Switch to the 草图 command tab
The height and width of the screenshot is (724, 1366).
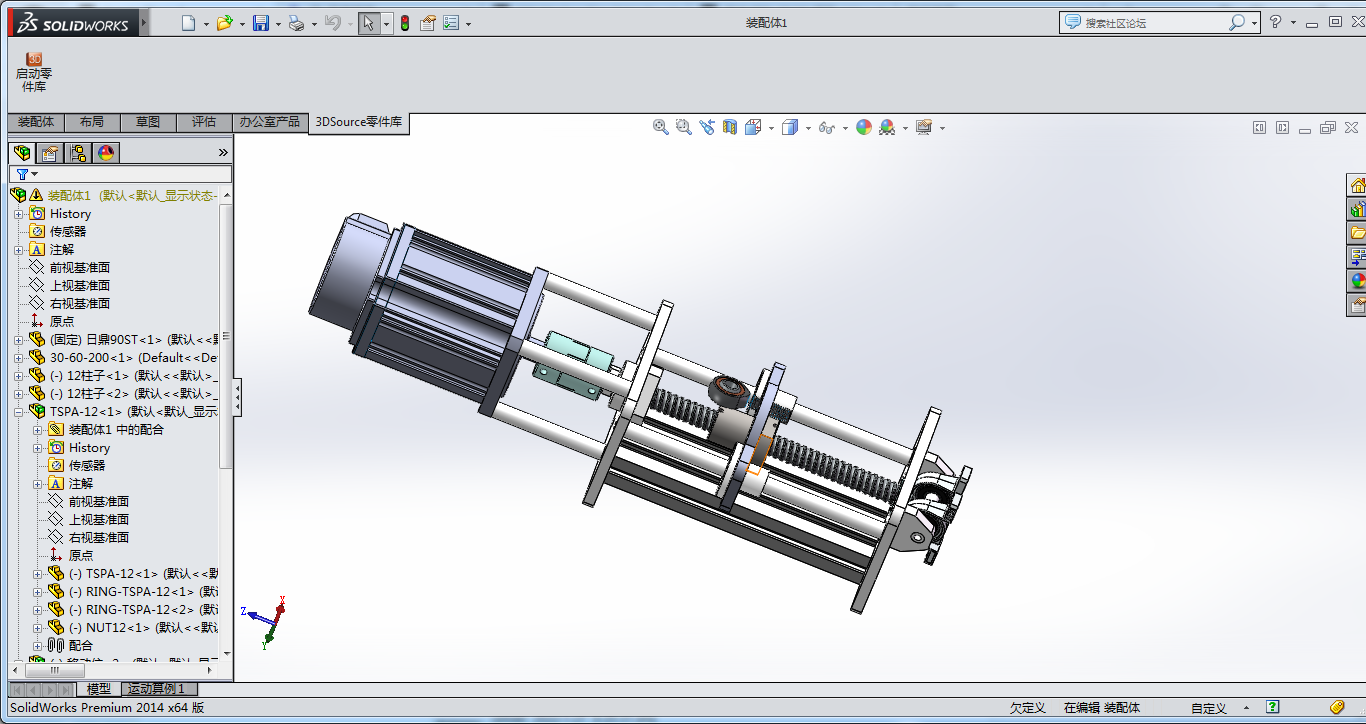click(147, 122)
